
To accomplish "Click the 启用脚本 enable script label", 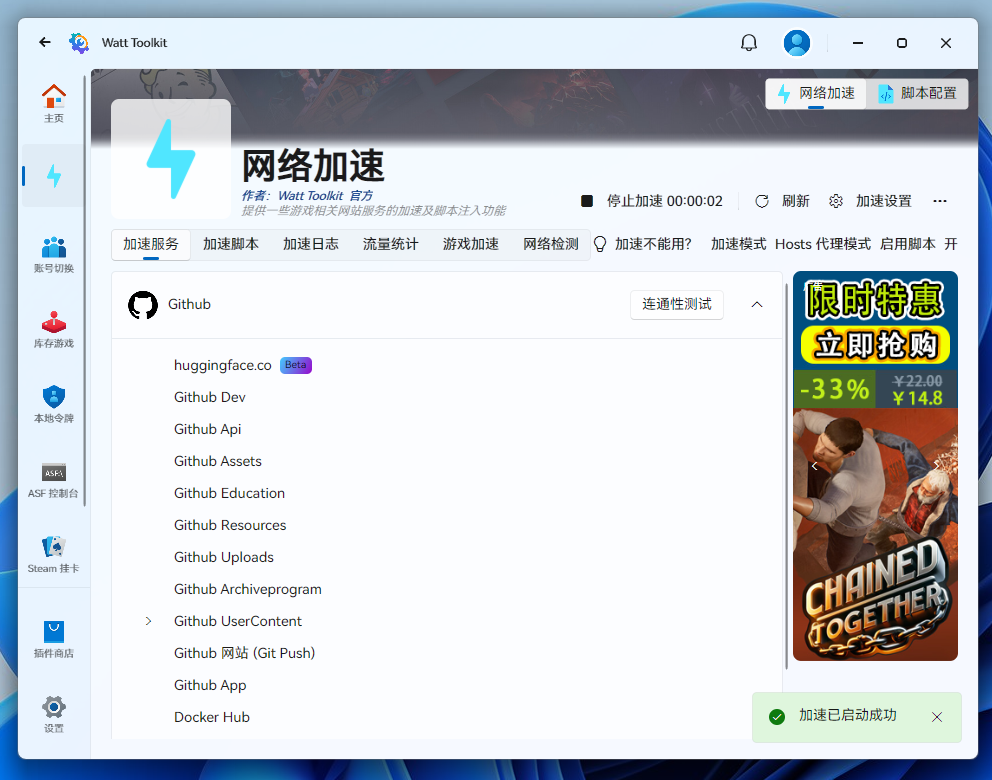I will 907,244.
